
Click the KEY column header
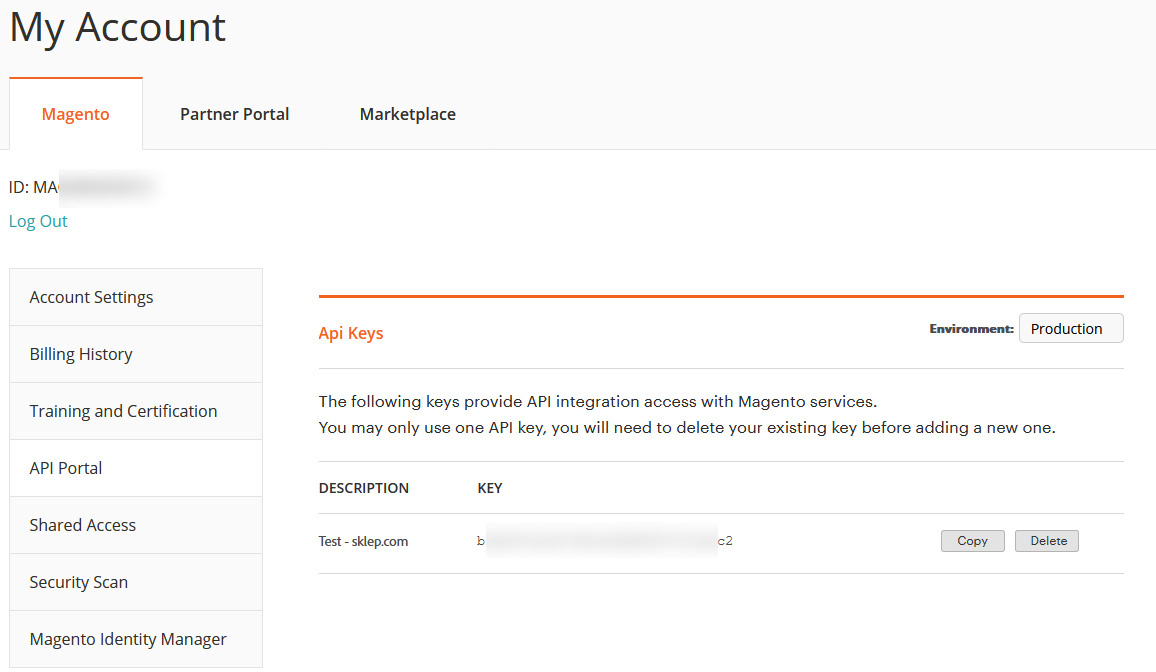point(490,488)
